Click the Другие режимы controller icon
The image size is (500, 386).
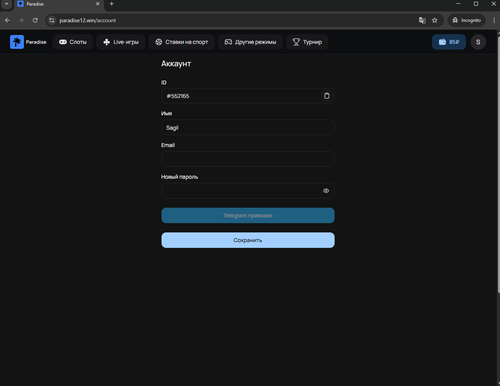click(x=228, y=42)
